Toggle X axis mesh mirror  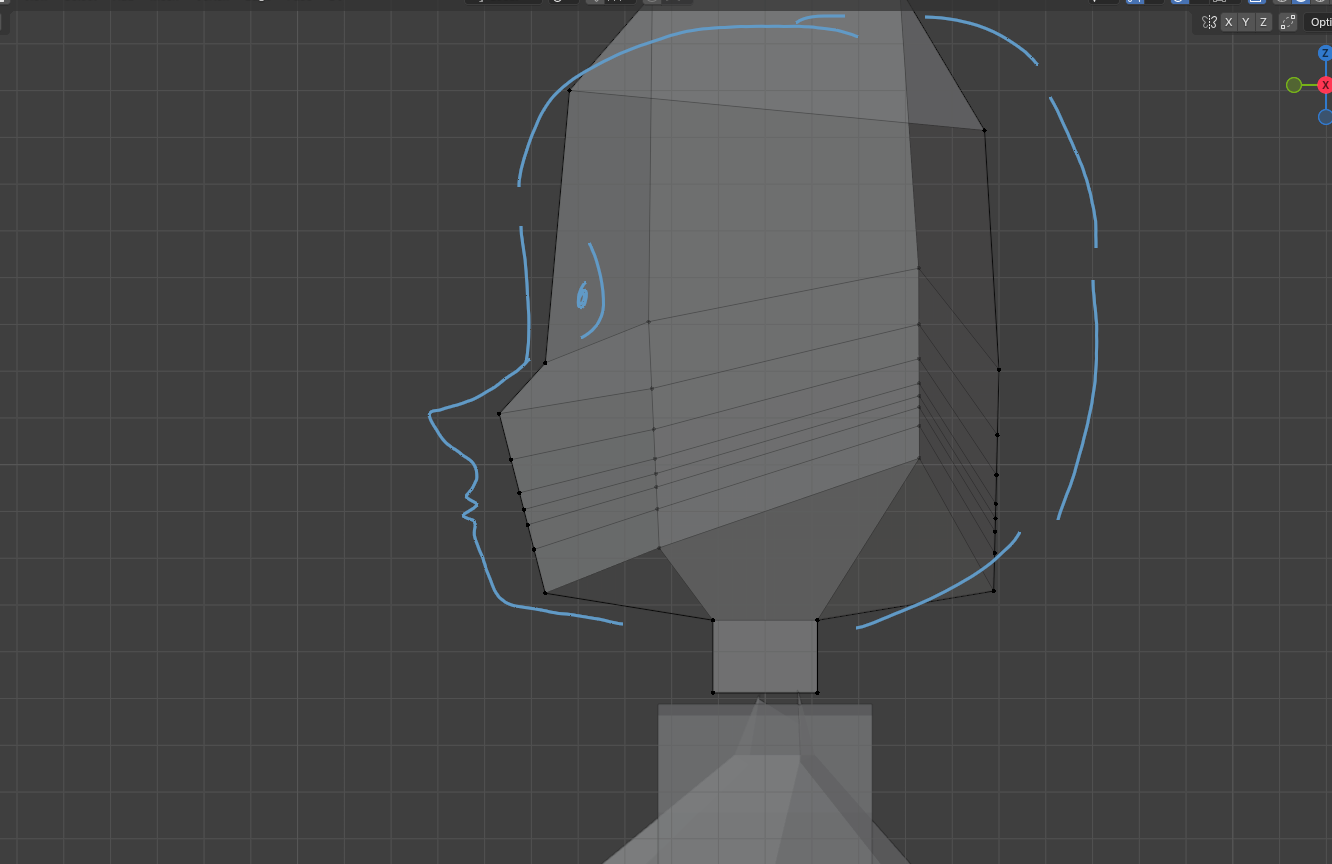1229,22
